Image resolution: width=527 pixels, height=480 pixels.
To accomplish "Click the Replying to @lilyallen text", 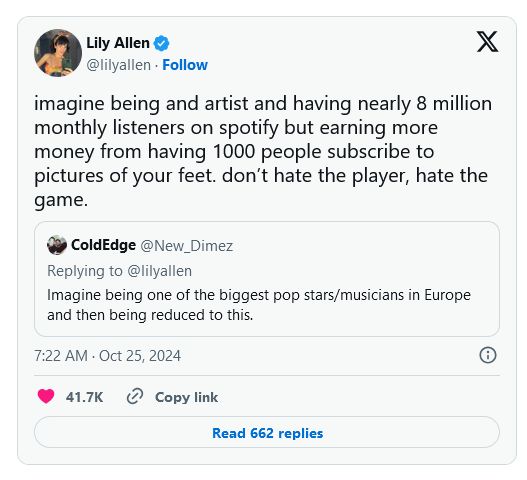I will coord(119,271).
